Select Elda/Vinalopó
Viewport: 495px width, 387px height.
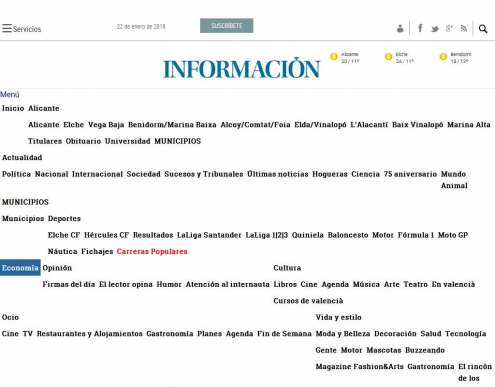[x=320, y=125]
